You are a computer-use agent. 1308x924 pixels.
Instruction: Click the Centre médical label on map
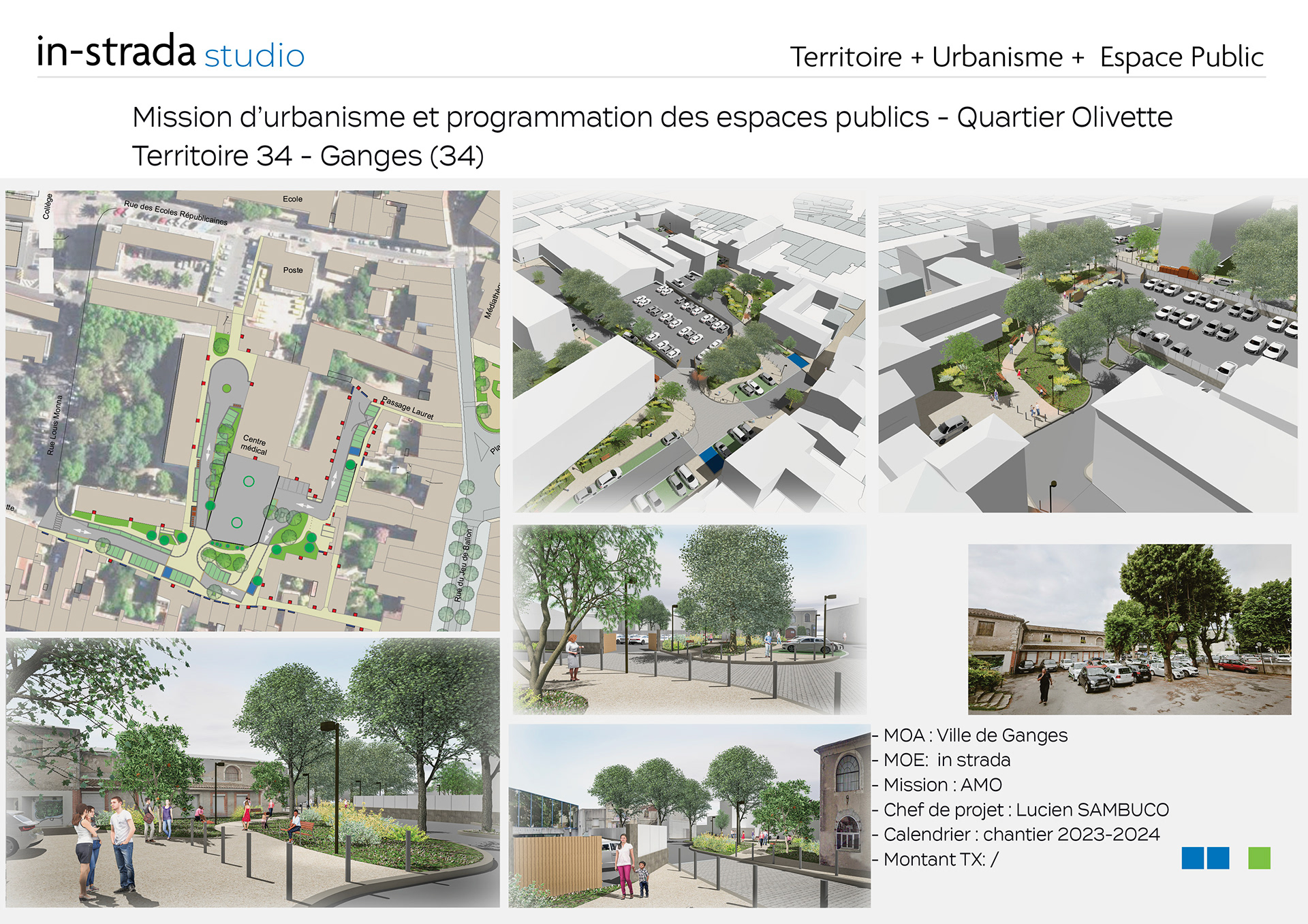click(254, 445)
